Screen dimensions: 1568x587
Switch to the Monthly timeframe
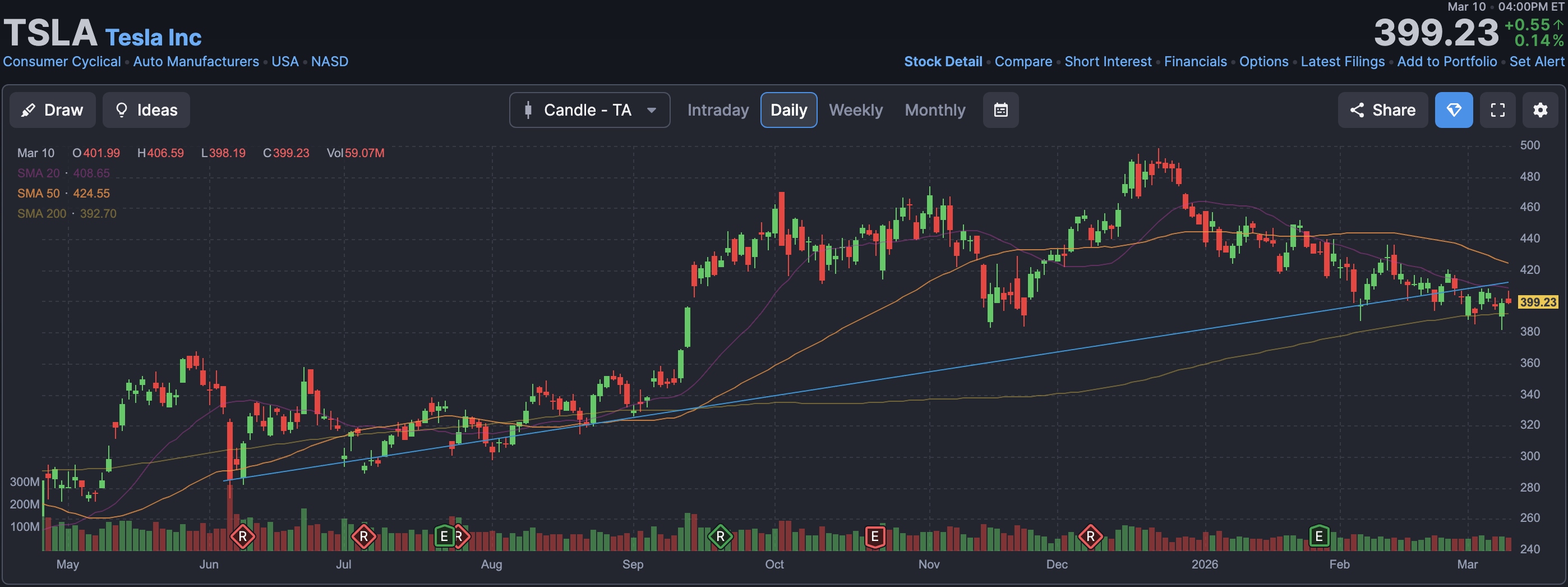coord(935,110)
